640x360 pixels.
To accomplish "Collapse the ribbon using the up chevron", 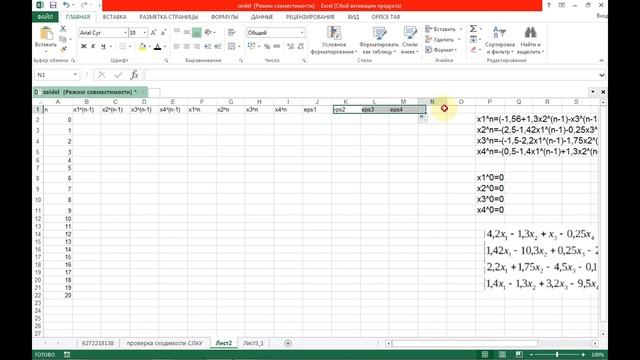I will pos(601,60).
